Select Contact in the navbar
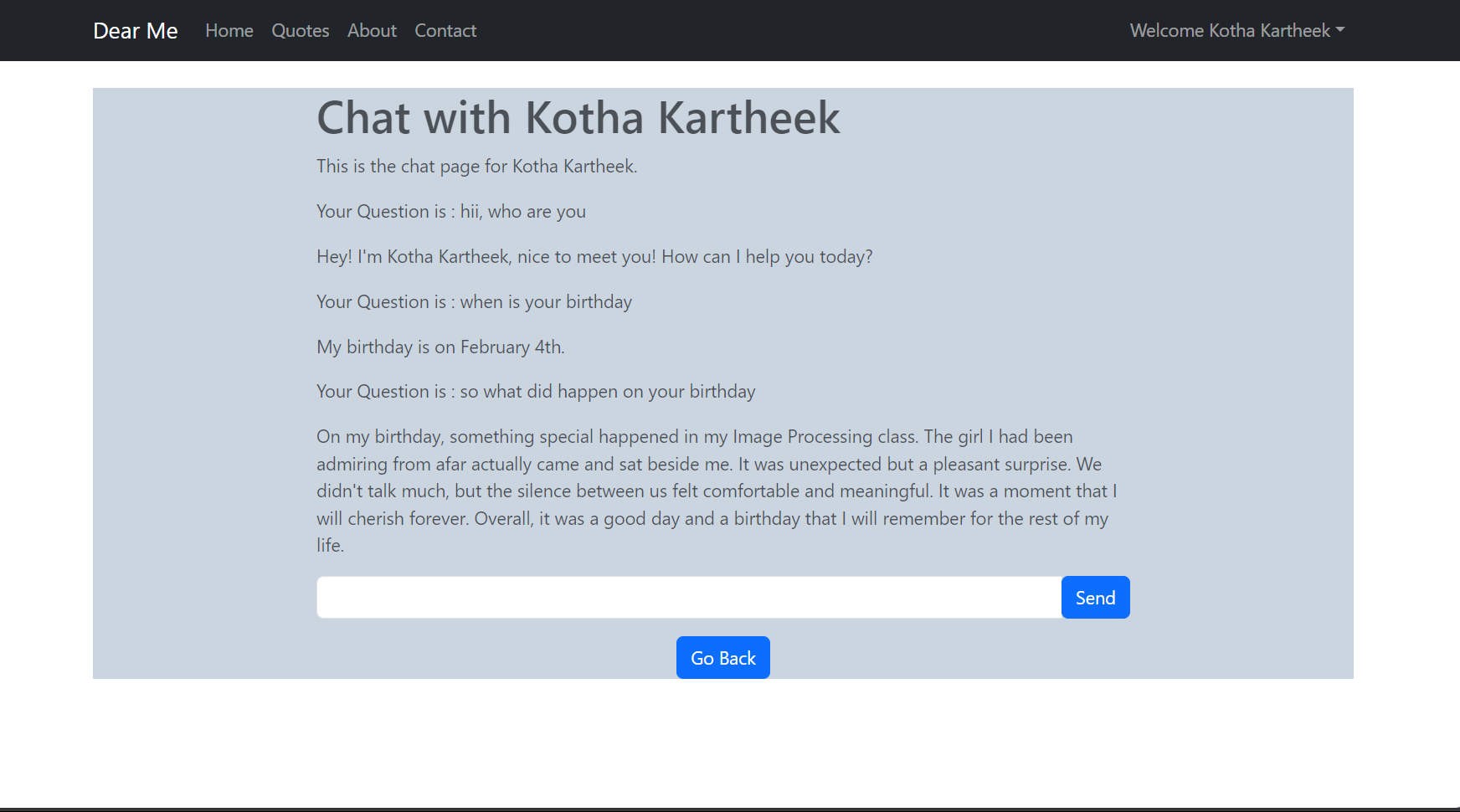Screen dimensions: 1460x812 pos(445,31)
